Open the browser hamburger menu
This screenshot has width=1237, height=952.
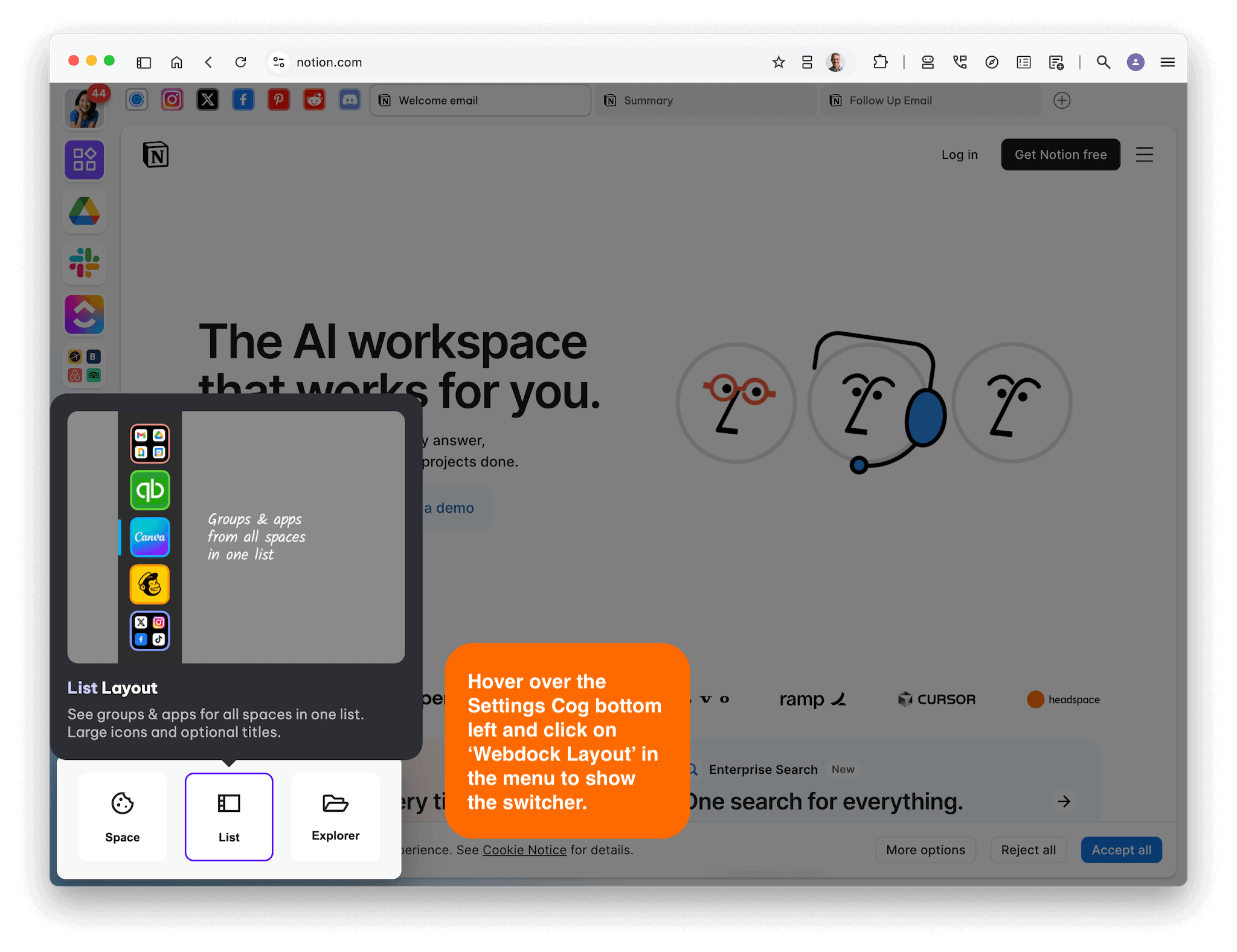1168,62
